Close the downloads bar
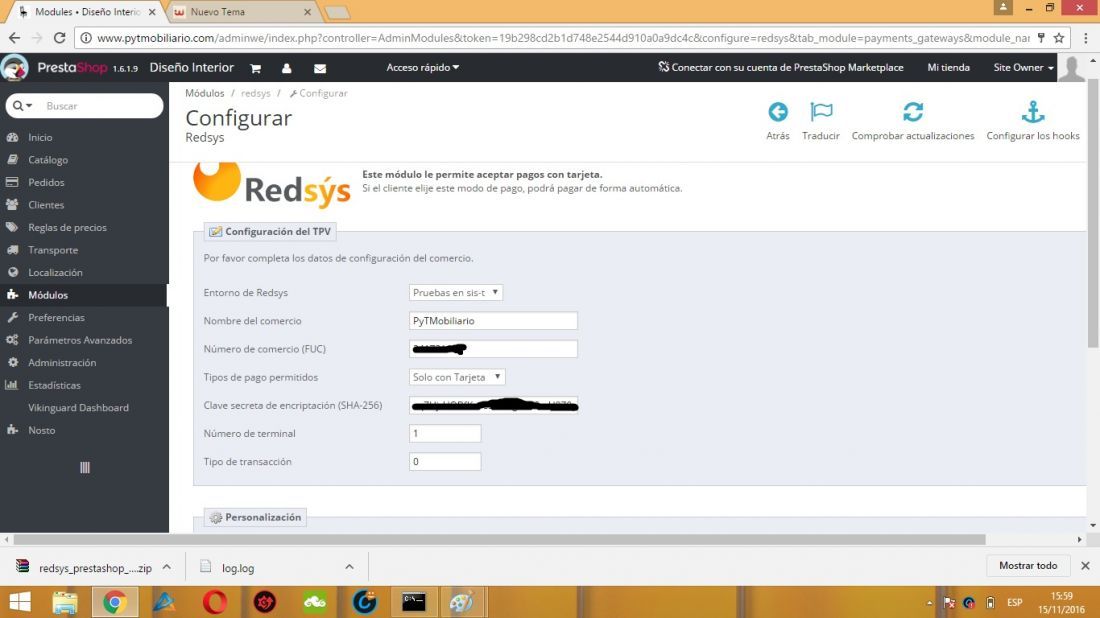The height and width of the screenshot is (618, 1100). point(1085,565)
